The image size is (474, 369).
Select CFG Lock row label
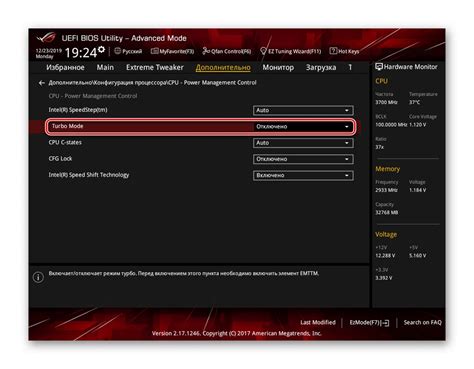(60, 159)
